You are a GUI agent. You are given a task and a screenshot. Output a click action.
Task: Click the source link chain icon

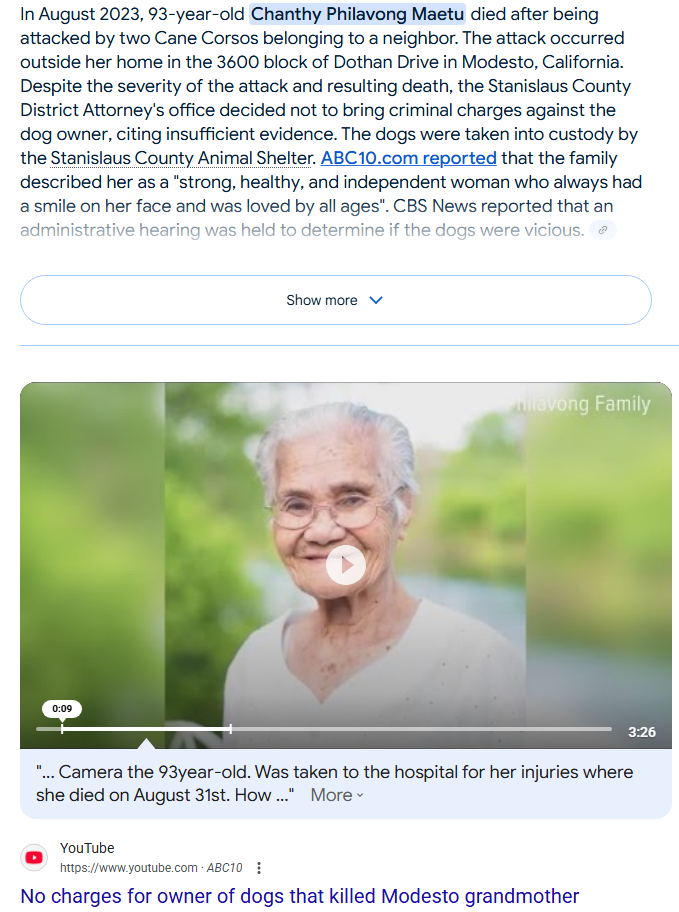(603, 230)
